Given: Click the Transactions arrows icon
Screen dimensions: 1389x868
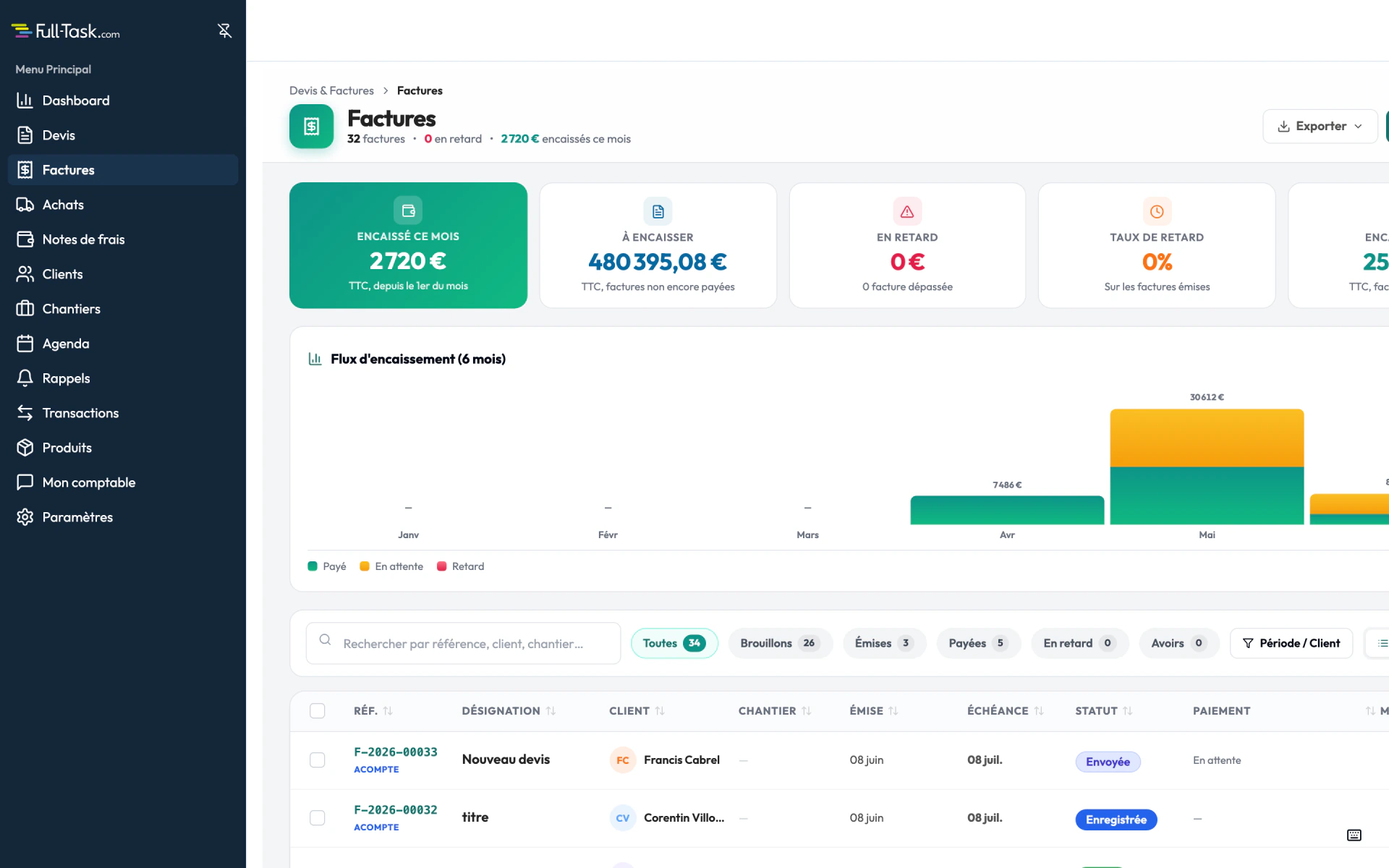Looking at the screenshot, I should click(x=25, y=413).
